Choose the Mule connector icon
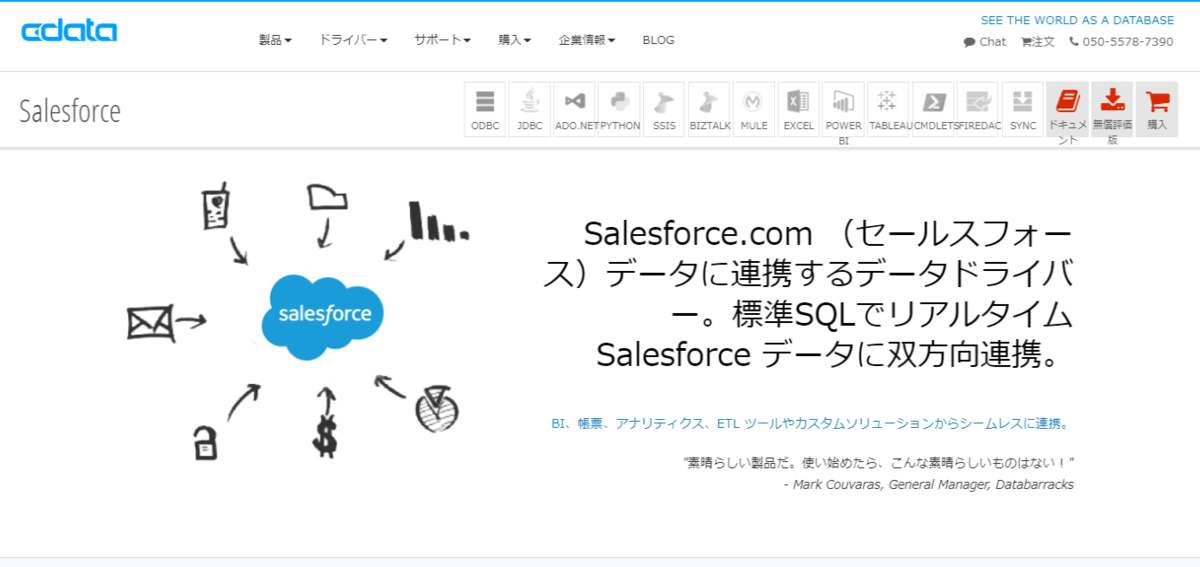1200x567 pixels. coord(754,109)
